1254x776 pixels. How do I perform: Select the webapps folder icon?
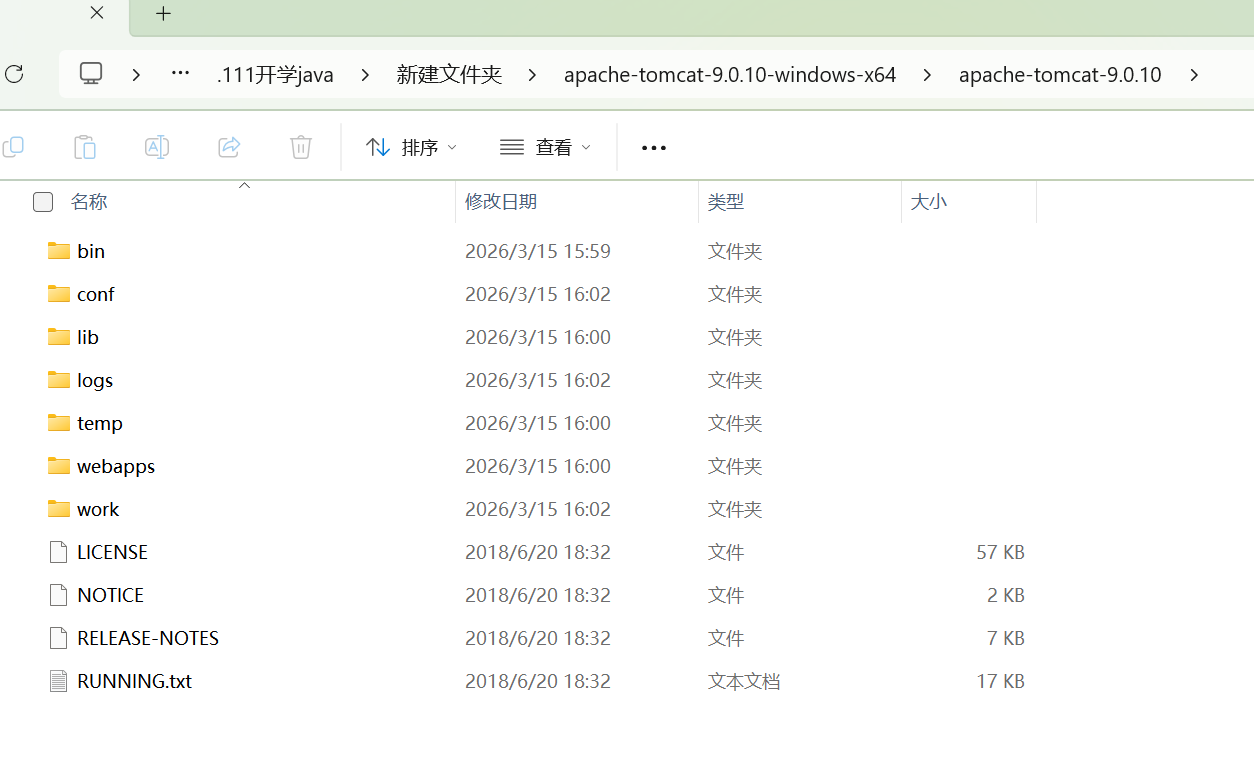pyautogui.click(x=59, y=466)
